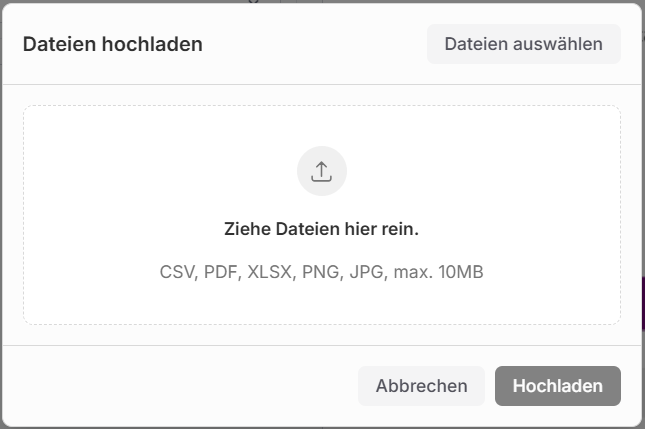Confirm the upload with the grey Hochladen button

pos(557,386)
